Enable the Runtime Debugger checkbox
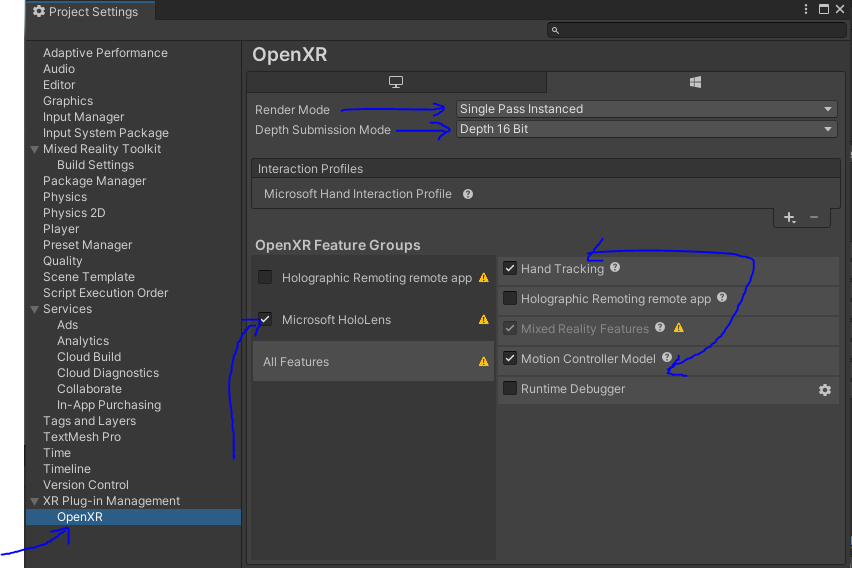The height and width of the screenshot is (568, 852). [x=510, y=388]
